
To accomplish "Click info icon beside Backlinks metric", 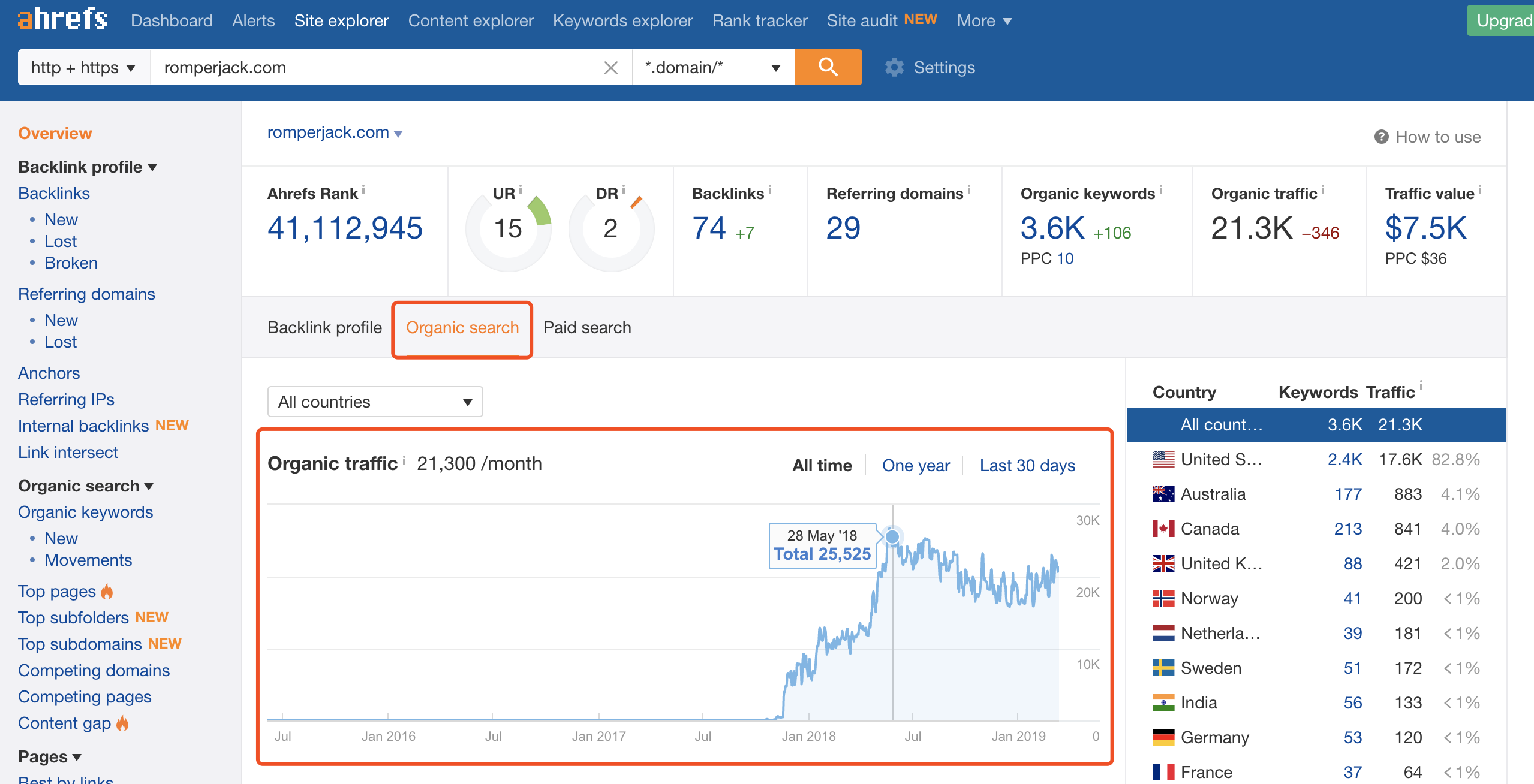I will point(770,189).
